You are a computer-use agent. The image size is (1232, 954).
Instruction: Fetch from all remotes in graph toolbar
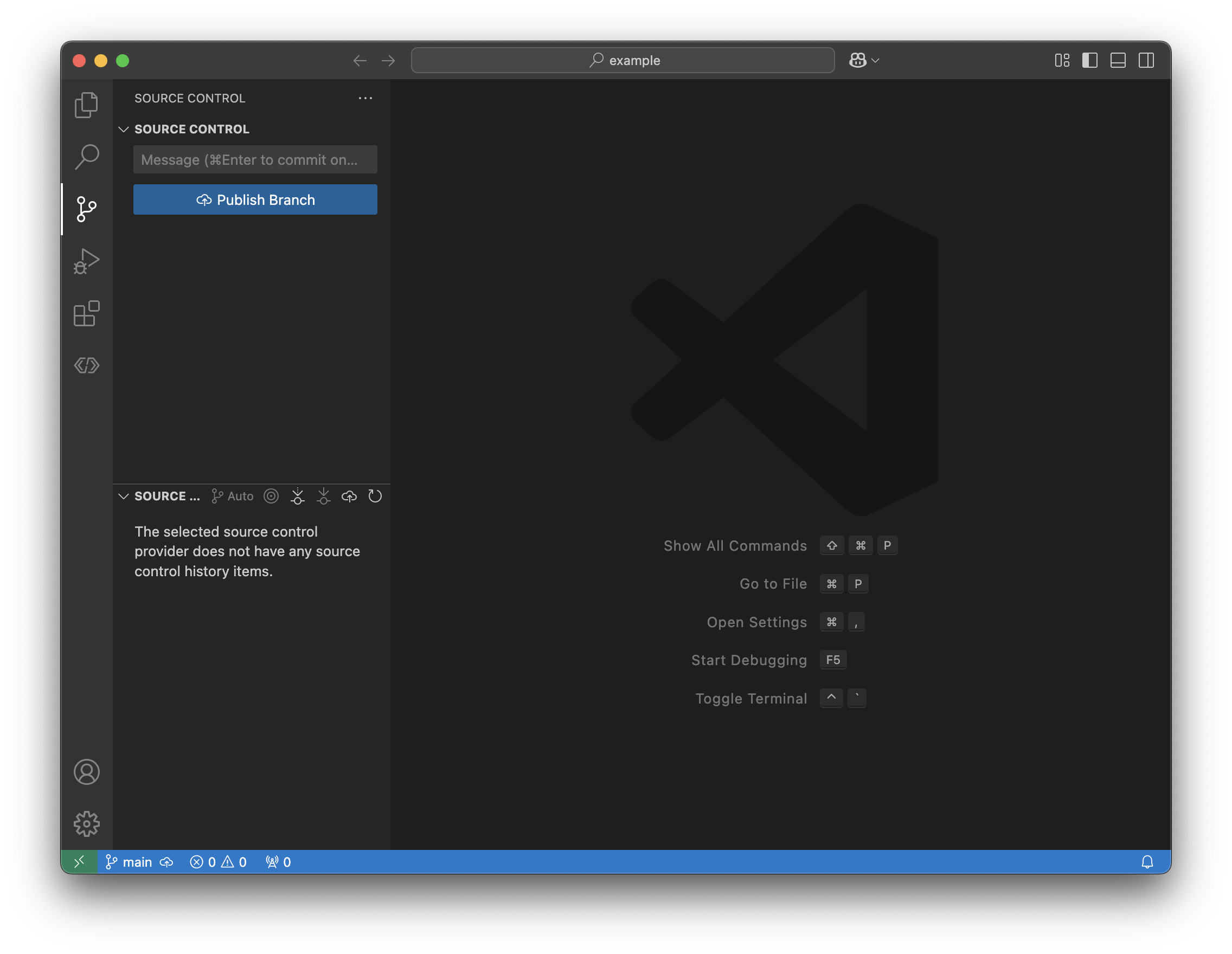pyautogui.click(x=297, y=496)
